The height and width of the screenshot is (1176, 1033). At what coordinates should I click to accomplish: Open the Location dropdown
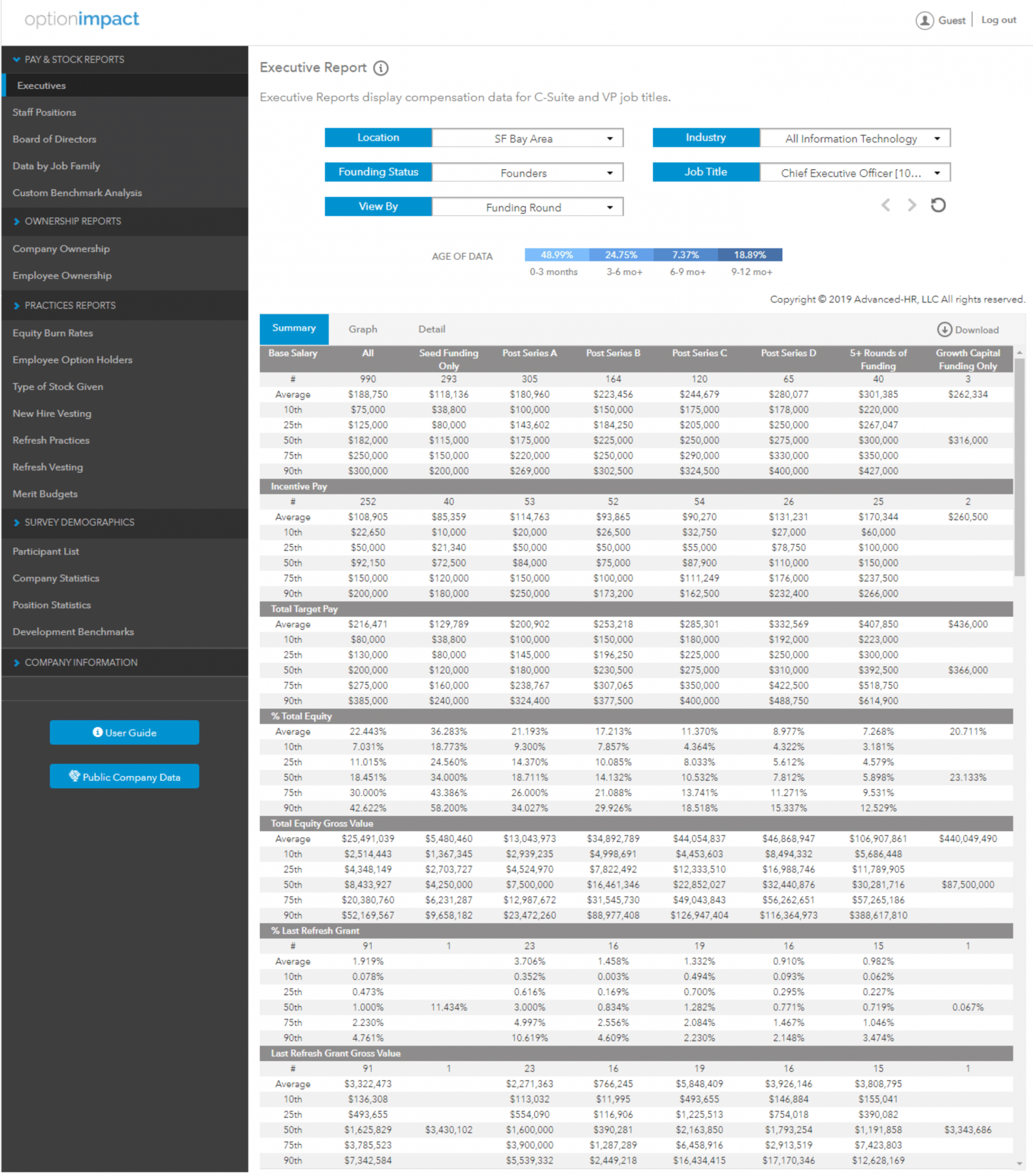(527, 139)
